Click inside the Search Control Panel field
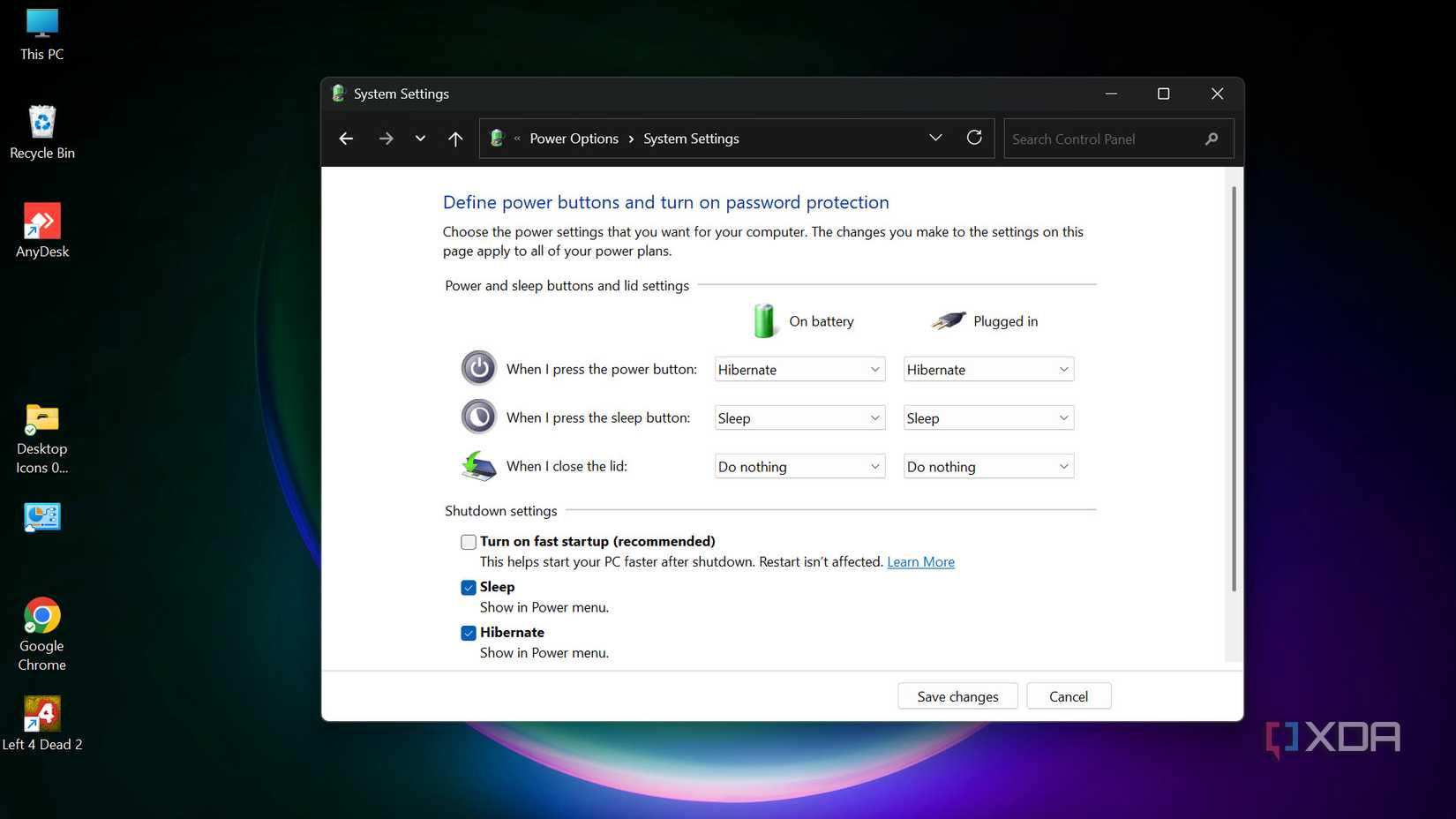The image size is (1456, 819). (1103, 139)
